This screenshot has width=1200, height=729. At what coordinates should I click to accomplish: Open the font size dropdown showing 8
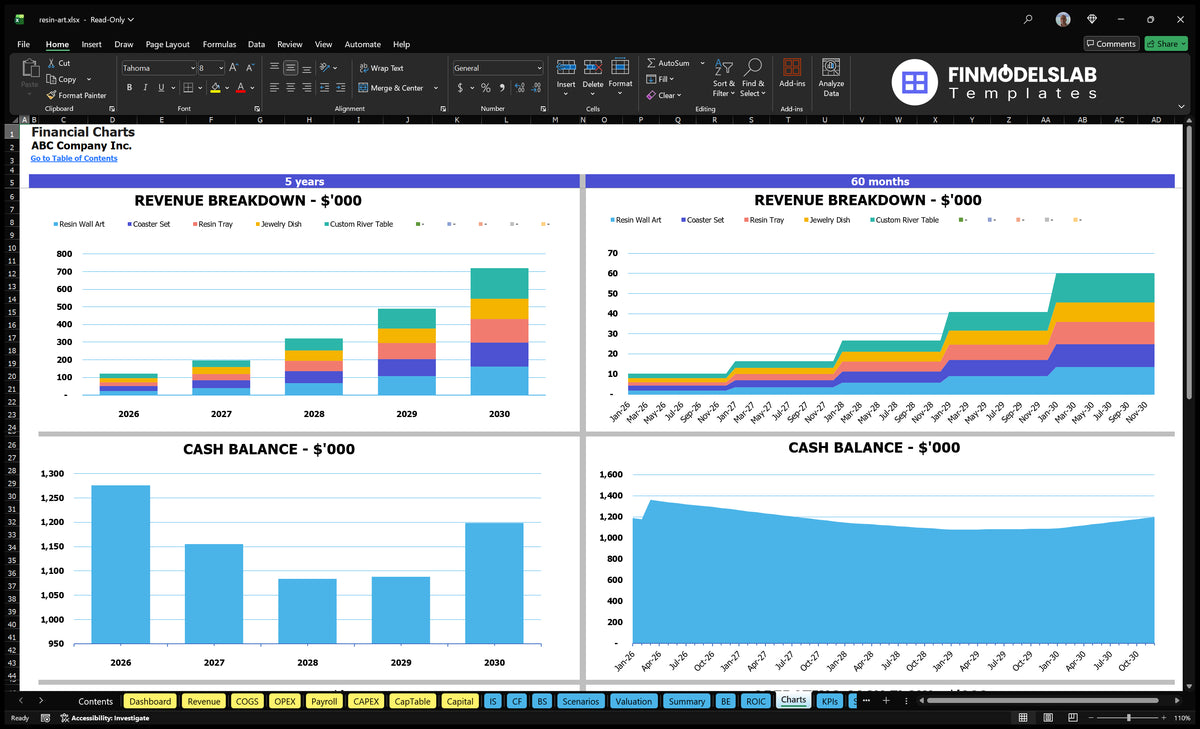click(x=220, y=68)
